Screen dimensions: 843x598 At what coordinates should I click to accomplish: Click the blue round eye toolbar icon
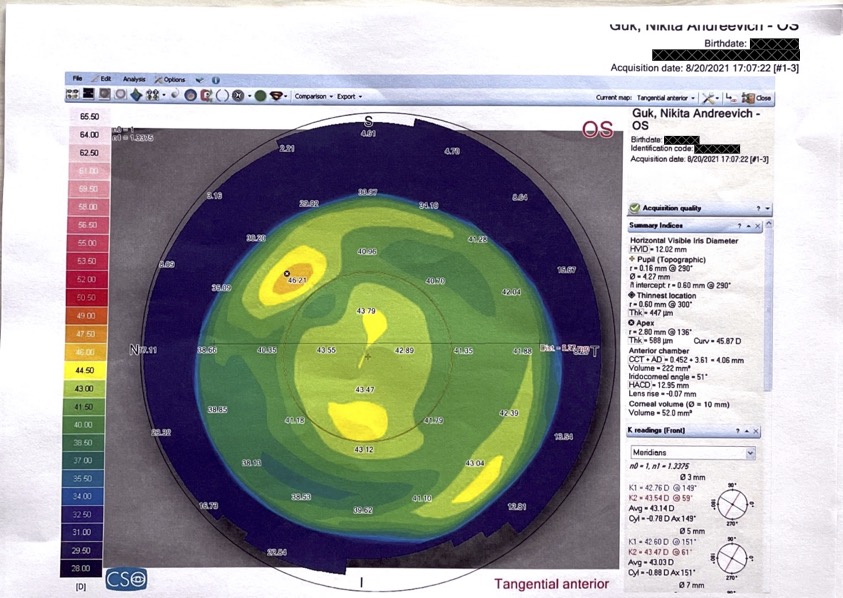click(190, 96)
